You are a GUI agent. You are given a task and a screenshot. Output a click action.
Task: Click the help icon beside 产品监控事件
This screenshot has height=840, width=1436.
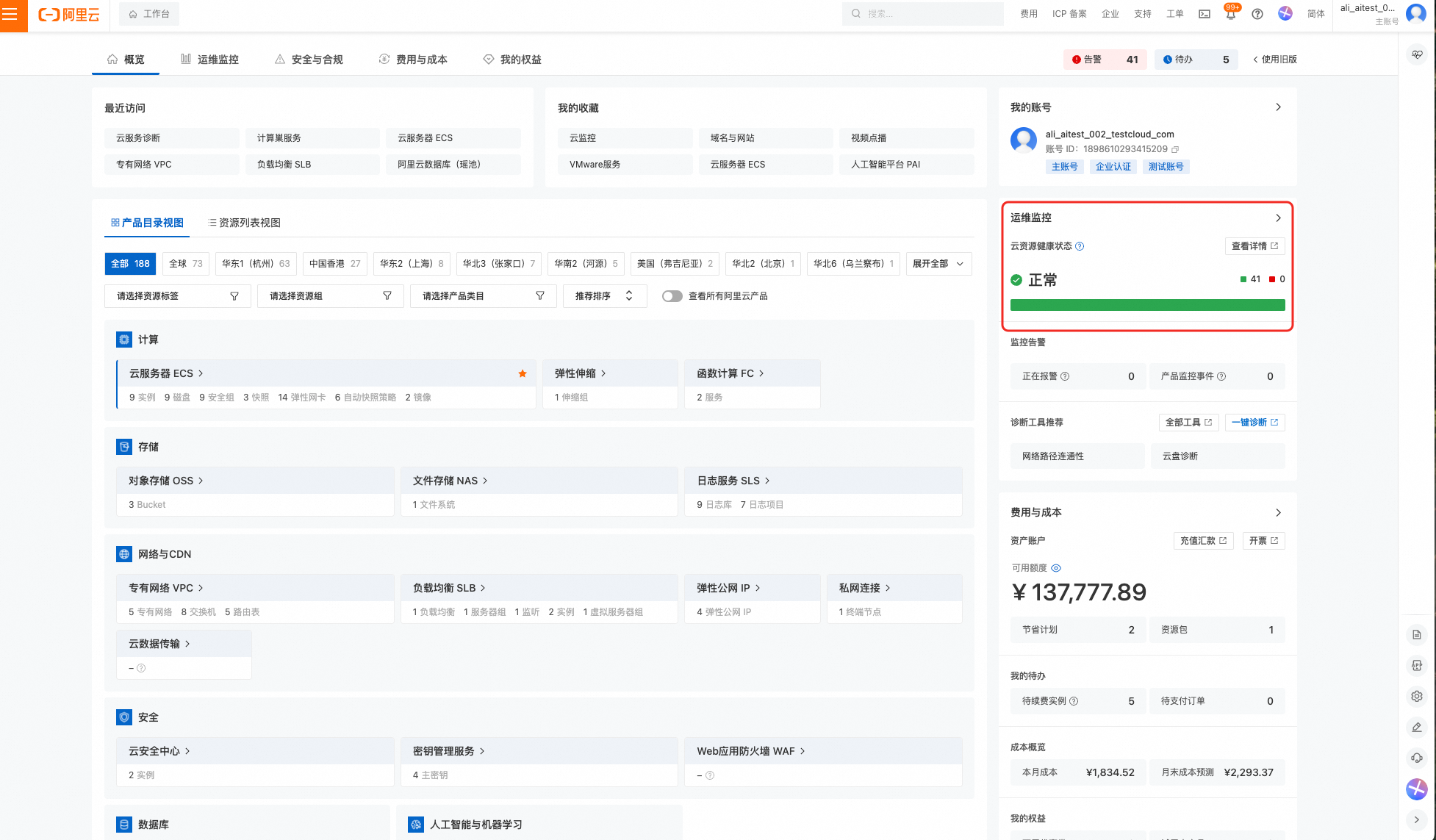click(1221, 376)
